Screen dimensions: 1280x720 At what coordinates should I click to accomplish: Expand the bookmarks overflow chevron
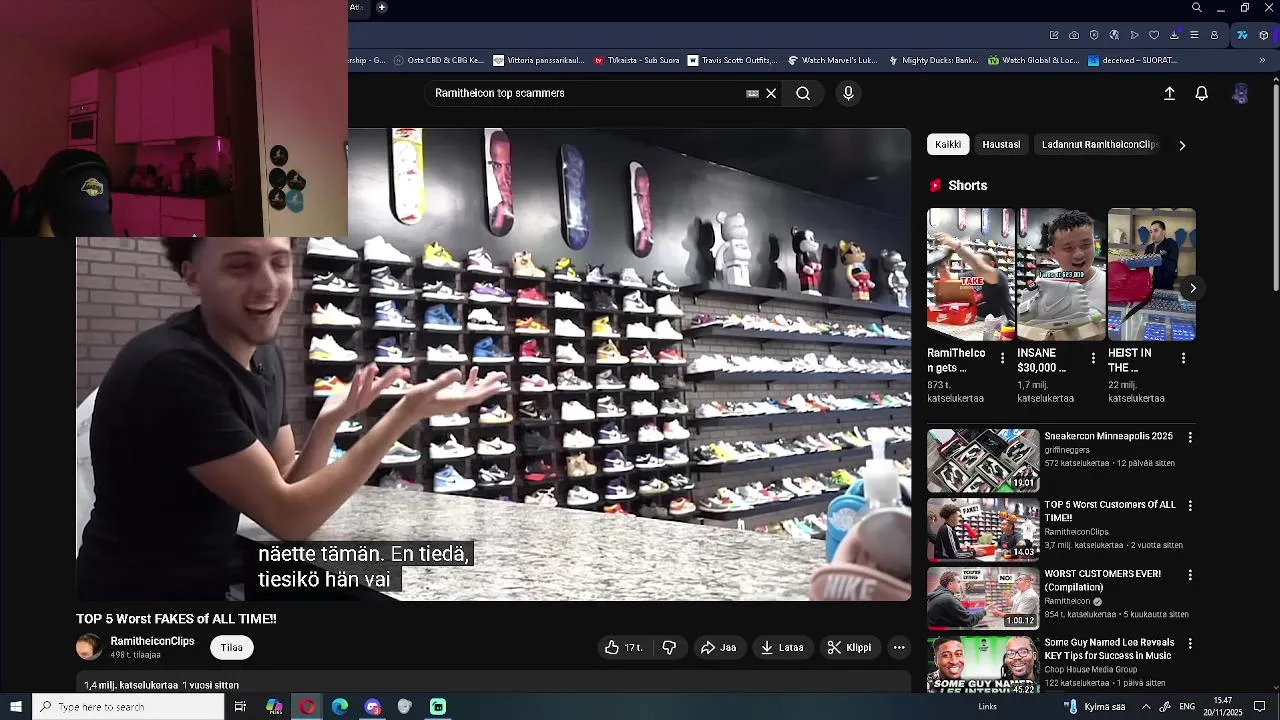pos(1261,60)
